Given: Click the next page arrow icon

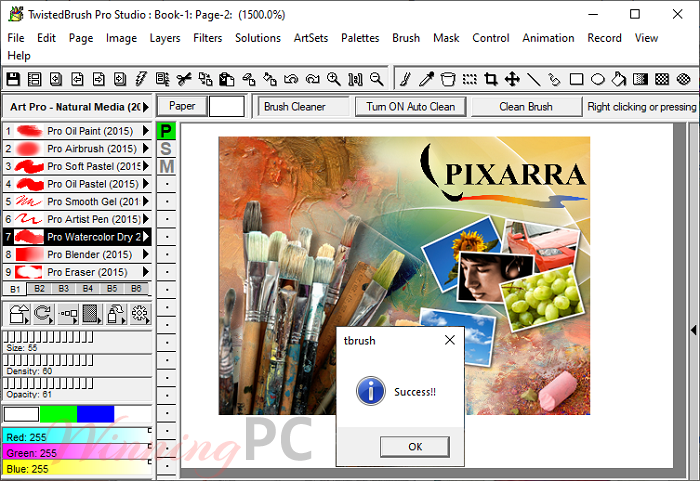Looking at the screenshot, I should [x=98, y=79].
